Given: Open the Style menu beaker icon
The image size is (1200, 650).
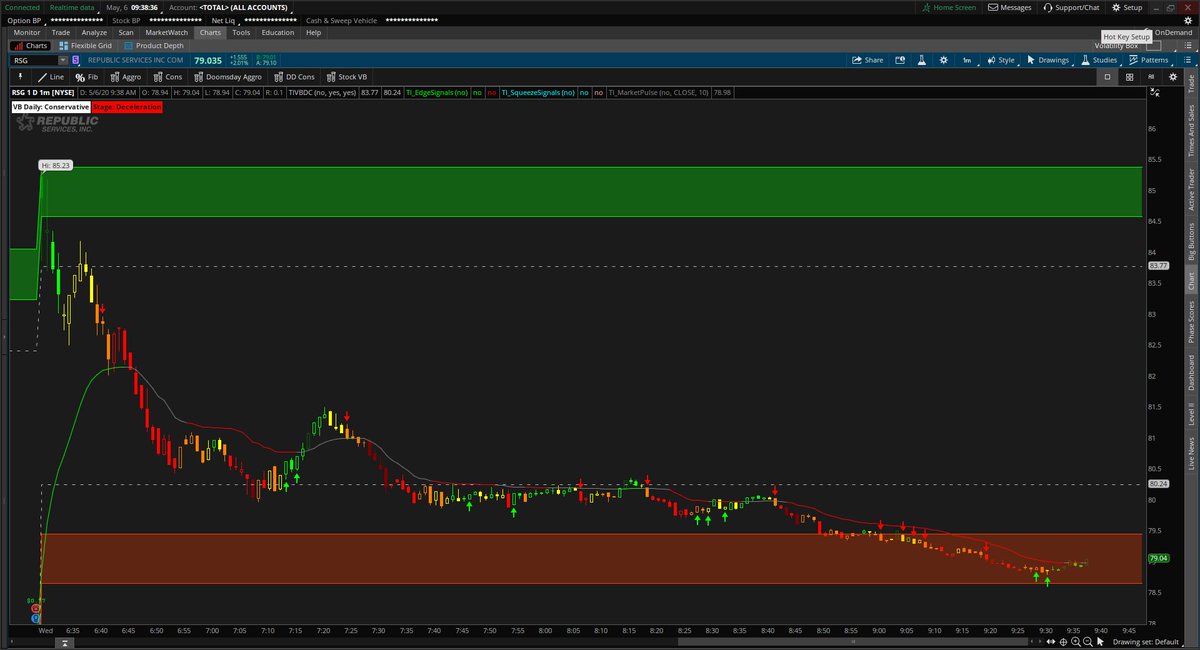Looking at the screenshot, I should (921, 60).
